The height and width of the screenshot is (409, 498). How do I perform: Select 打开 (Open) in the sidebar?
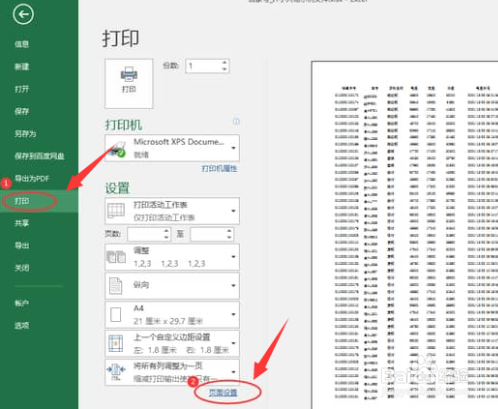[x=22, y=89]
